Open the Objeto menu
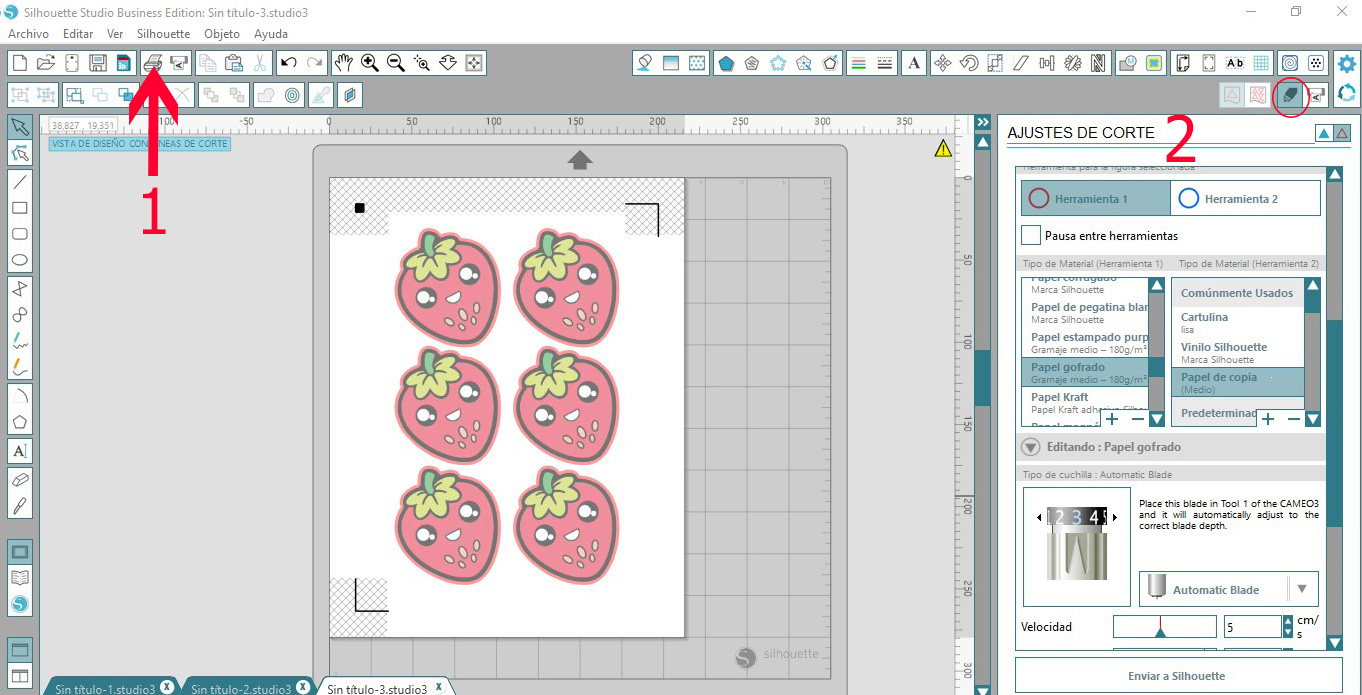This screenshot has width=1362, height=695. pos(222,33)
